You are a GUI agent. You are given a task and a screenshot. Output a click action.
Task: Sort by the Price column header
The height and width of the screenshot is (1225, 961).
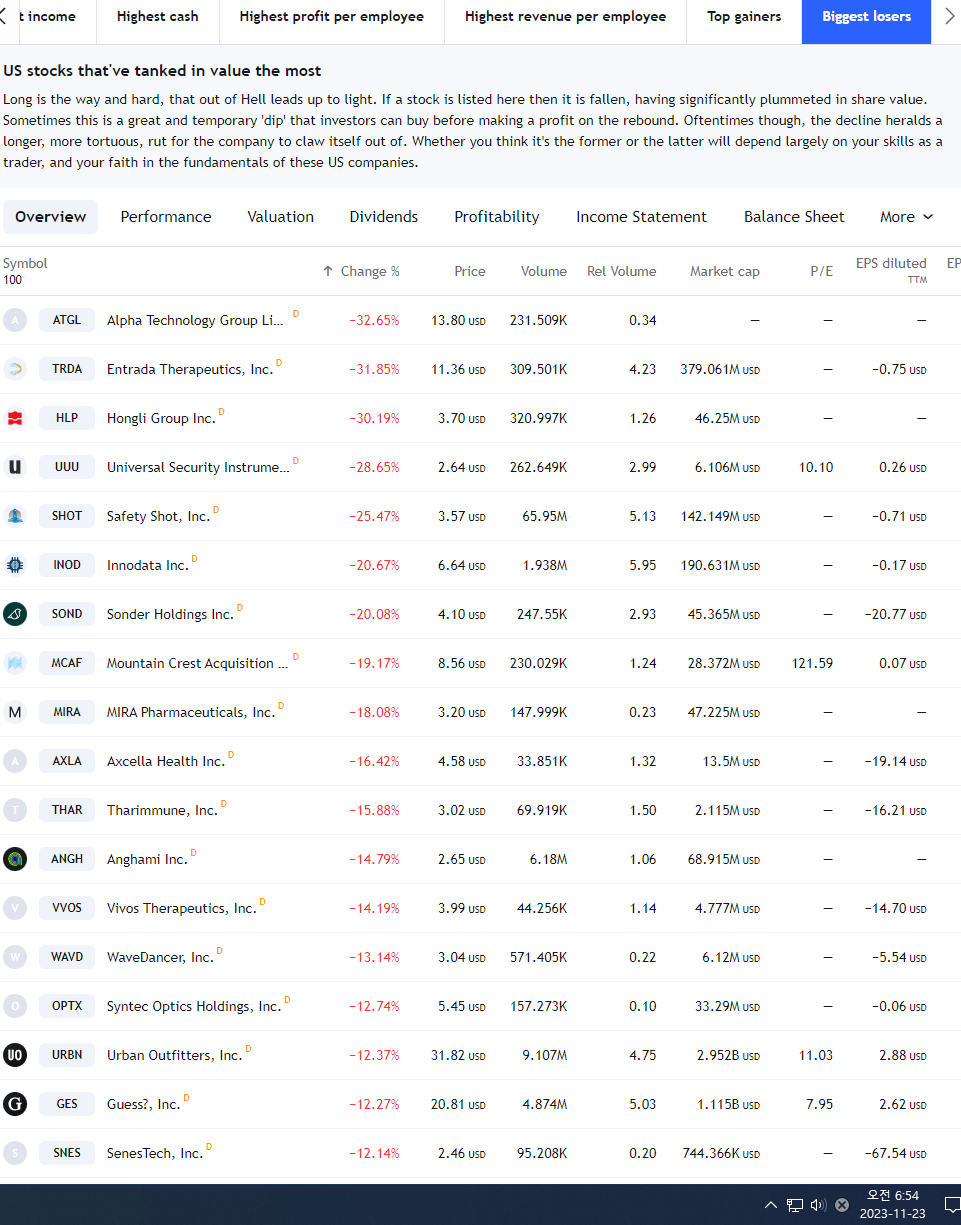click(x=469, y=271)
